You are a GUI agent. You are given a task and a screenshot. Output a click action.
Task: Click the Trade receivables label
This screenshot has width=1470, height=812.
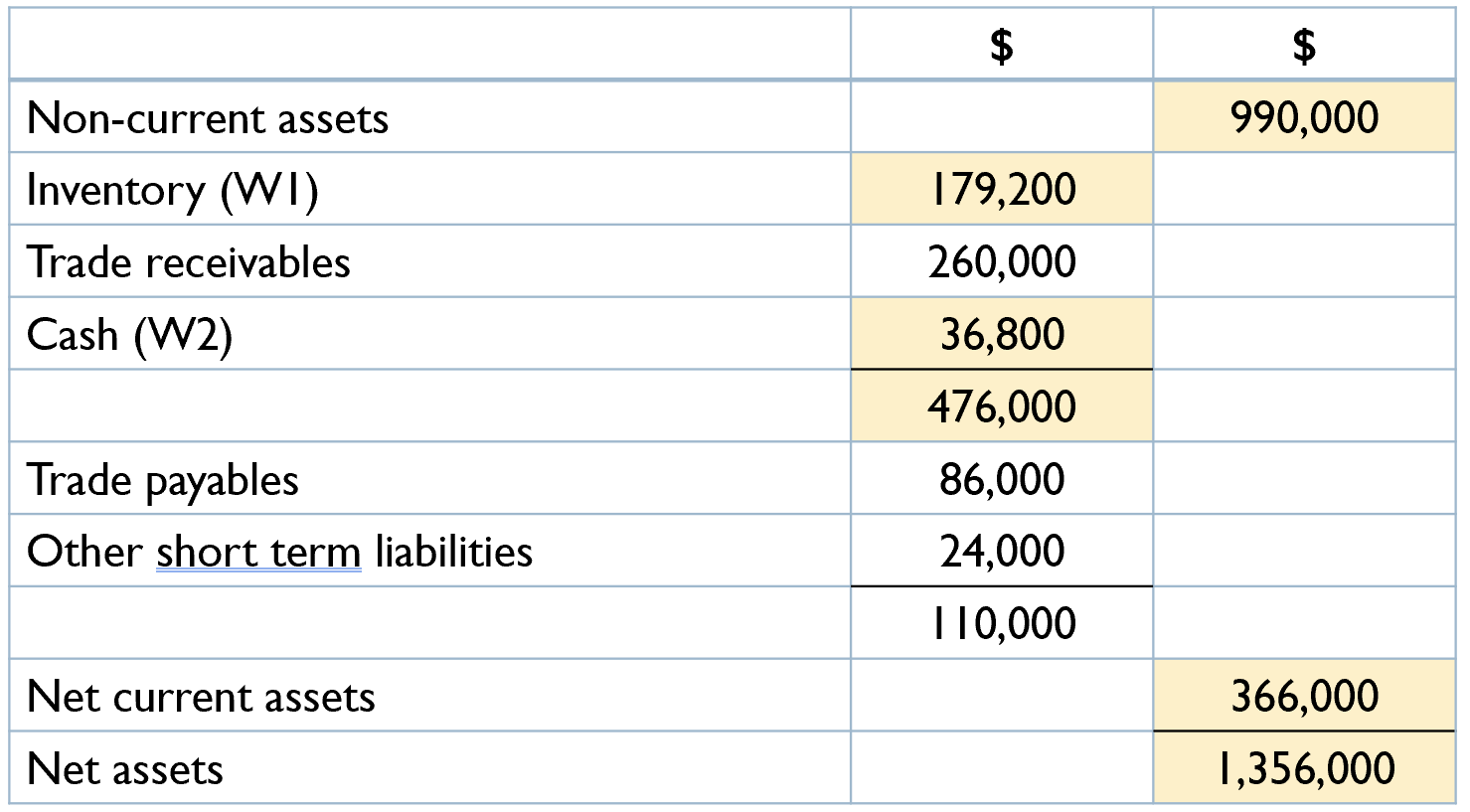(189, 262)
